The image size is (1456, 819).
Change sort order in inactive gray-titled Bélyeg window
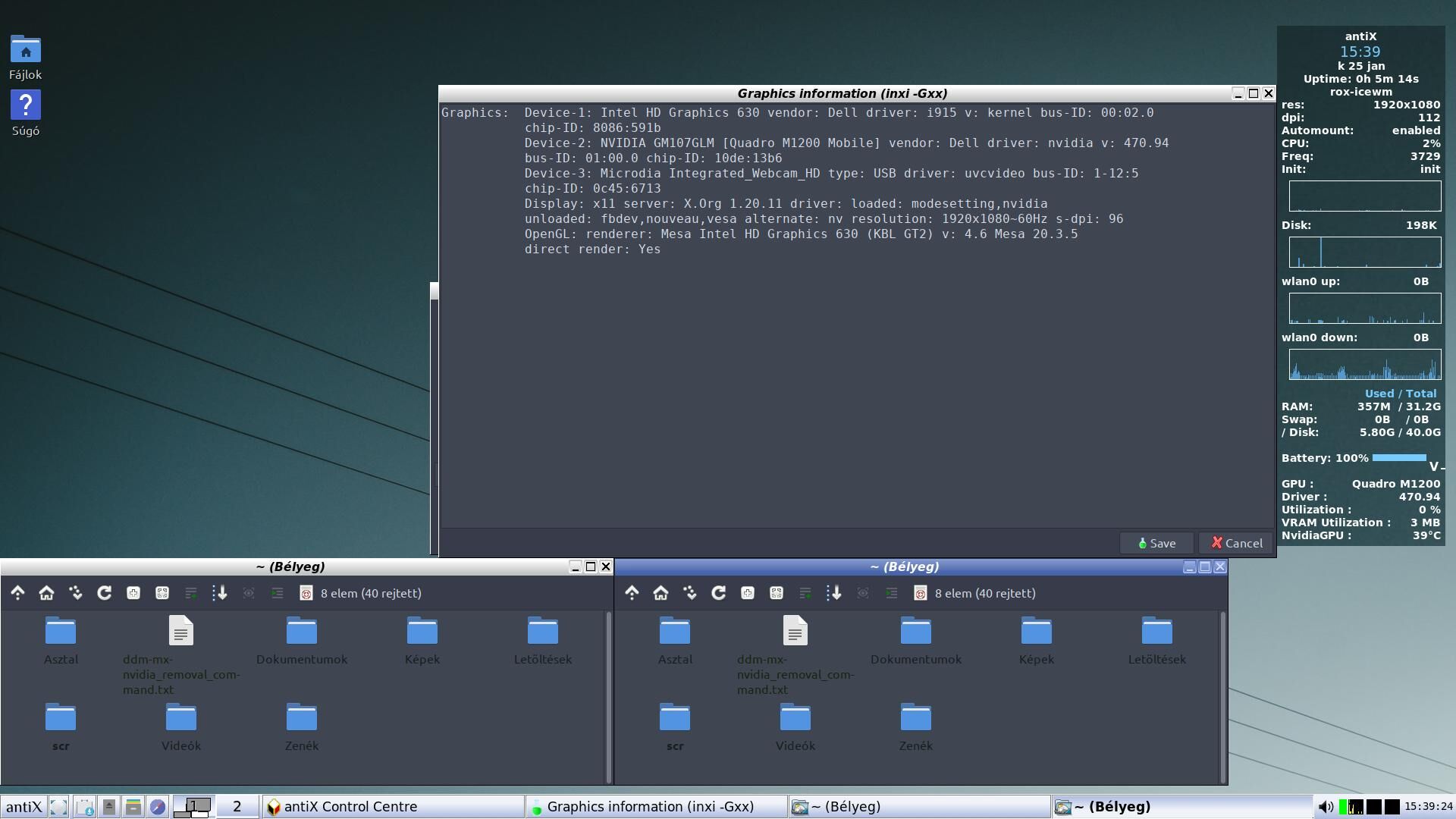tap(219, 593)
